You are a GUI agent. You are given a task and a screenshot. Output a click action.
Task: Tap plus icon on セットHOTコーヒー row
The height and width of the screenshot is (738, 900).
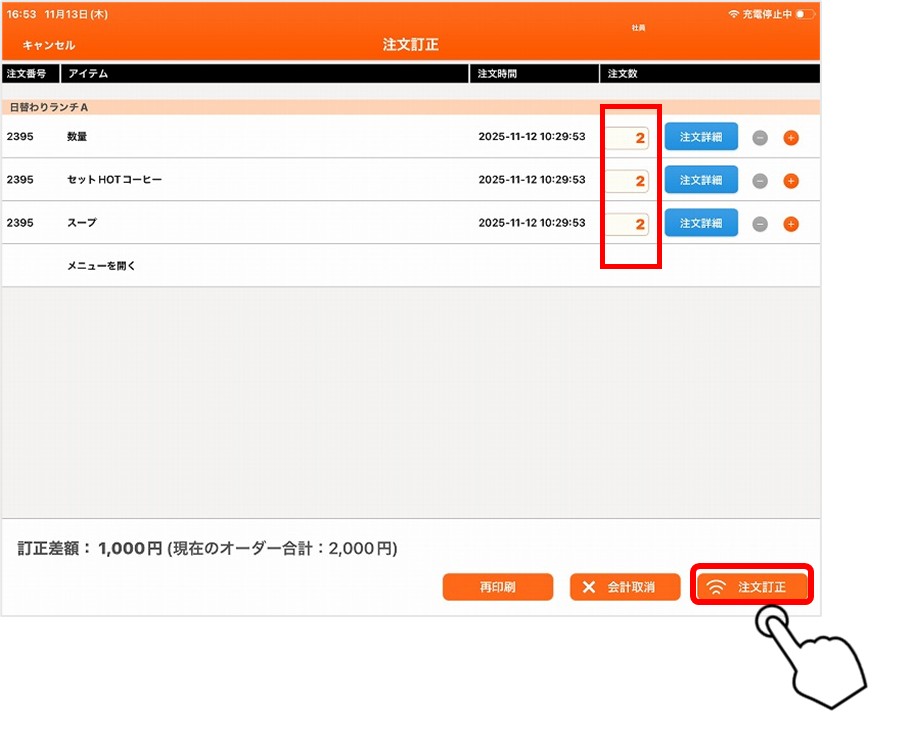click(790, 181)
